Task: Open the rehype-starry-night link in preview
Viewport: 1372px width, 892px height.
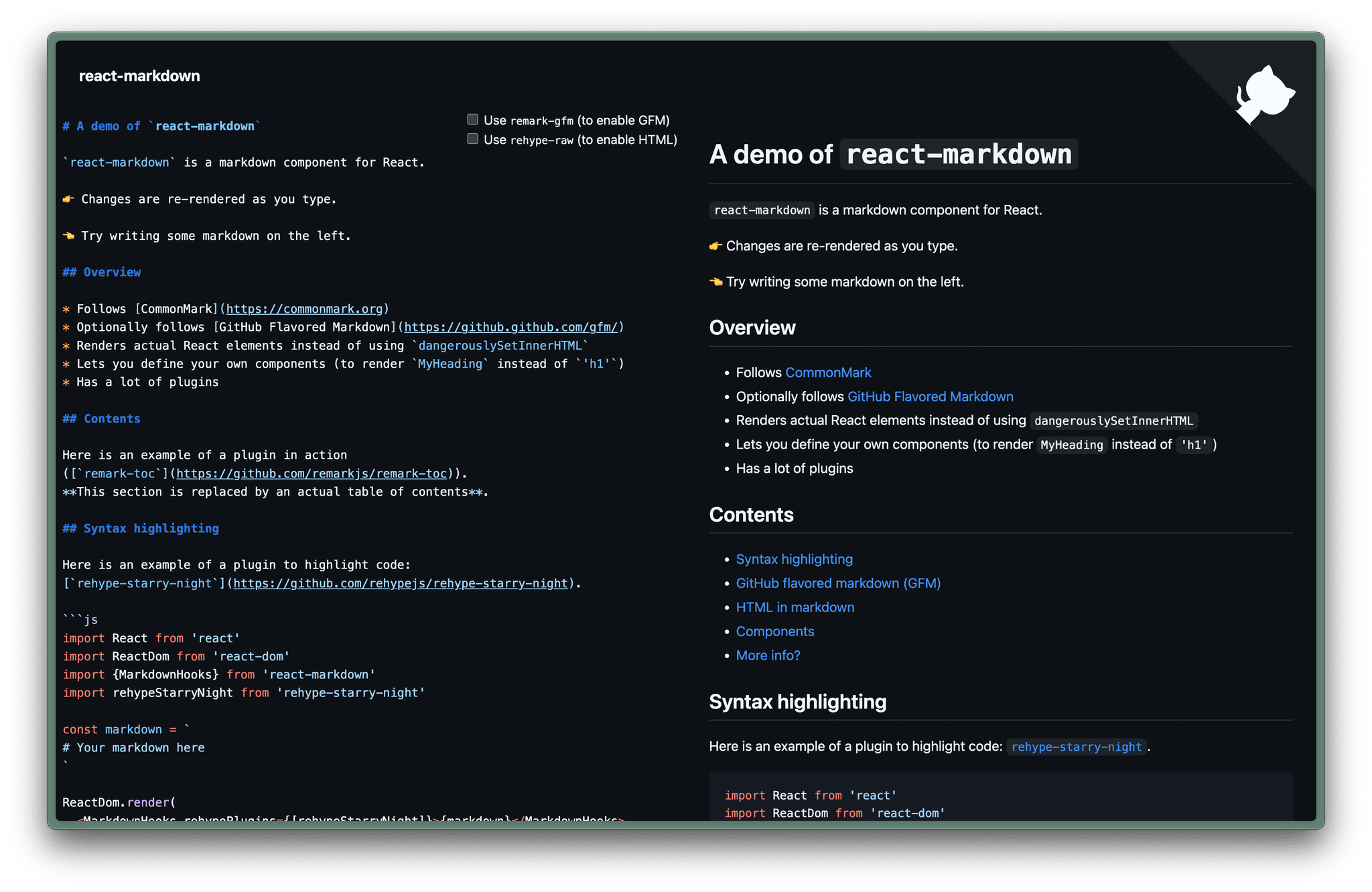Action: point(1076,747)
